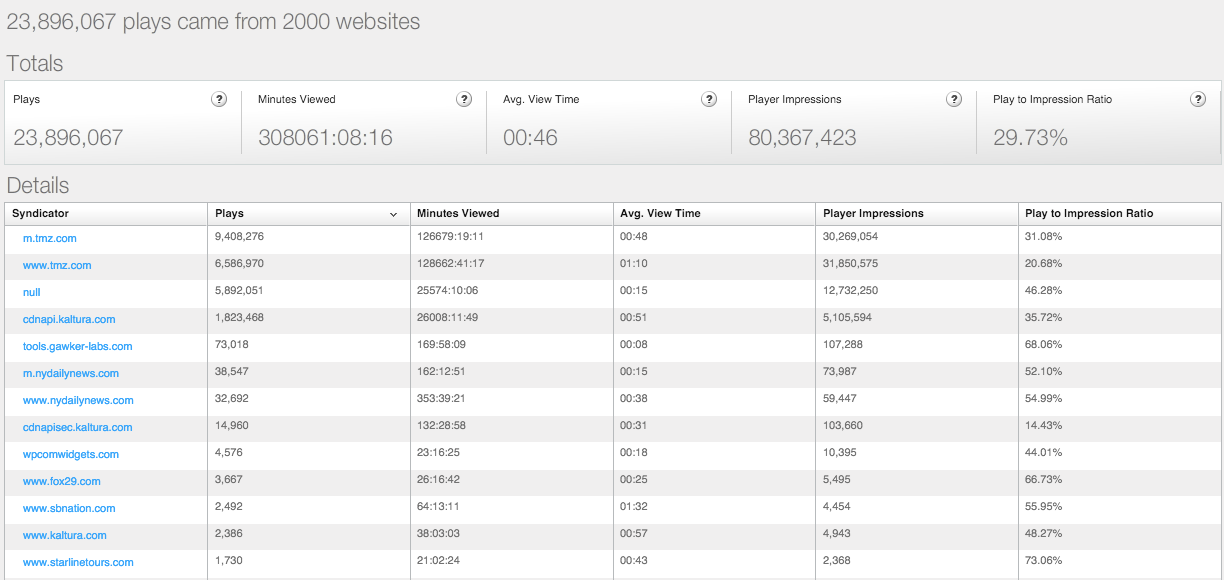Sort by Play to Impression Ratio header

click(1120, 213)
